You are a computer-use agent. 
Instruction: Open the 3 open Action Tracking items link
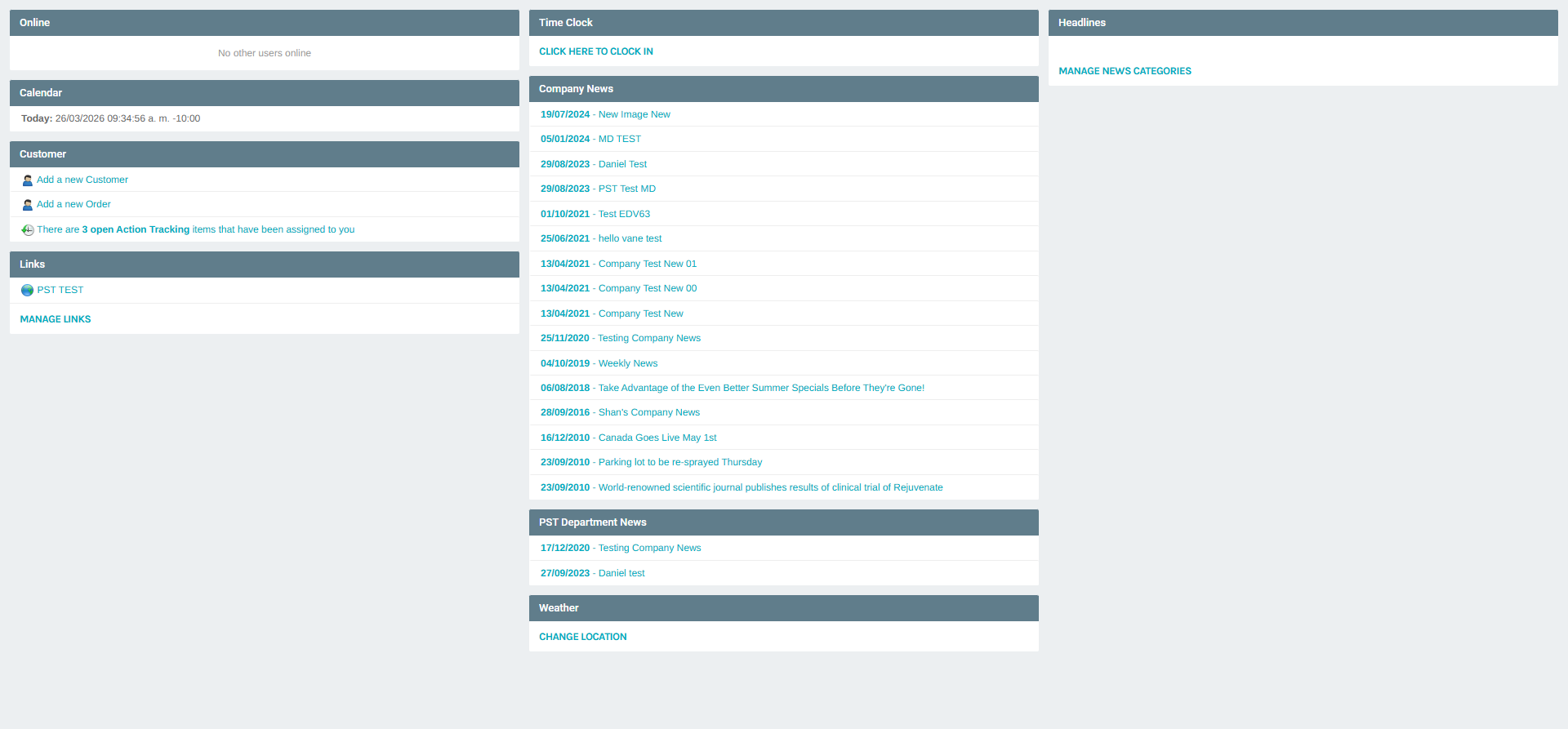(x=195, y=229)
